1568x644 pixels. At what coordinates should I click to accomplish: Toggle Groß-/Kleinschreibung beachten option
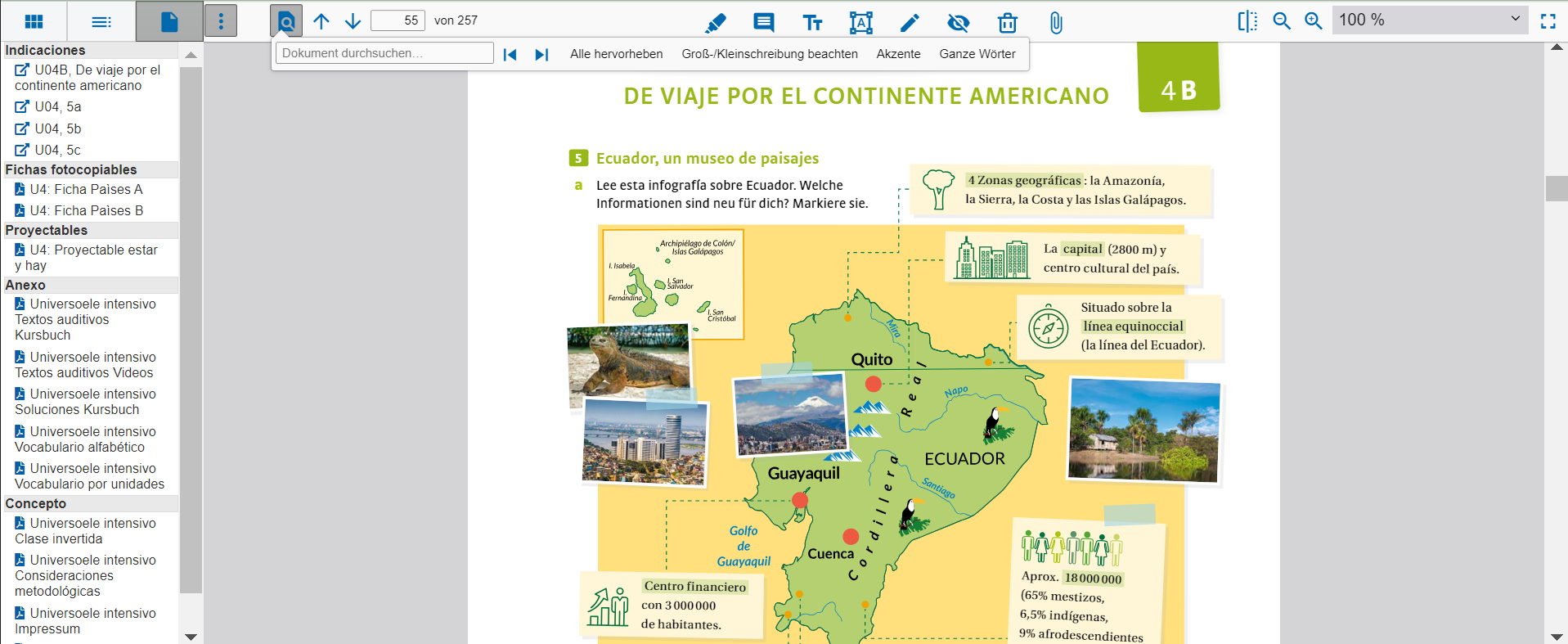(770, 54)
